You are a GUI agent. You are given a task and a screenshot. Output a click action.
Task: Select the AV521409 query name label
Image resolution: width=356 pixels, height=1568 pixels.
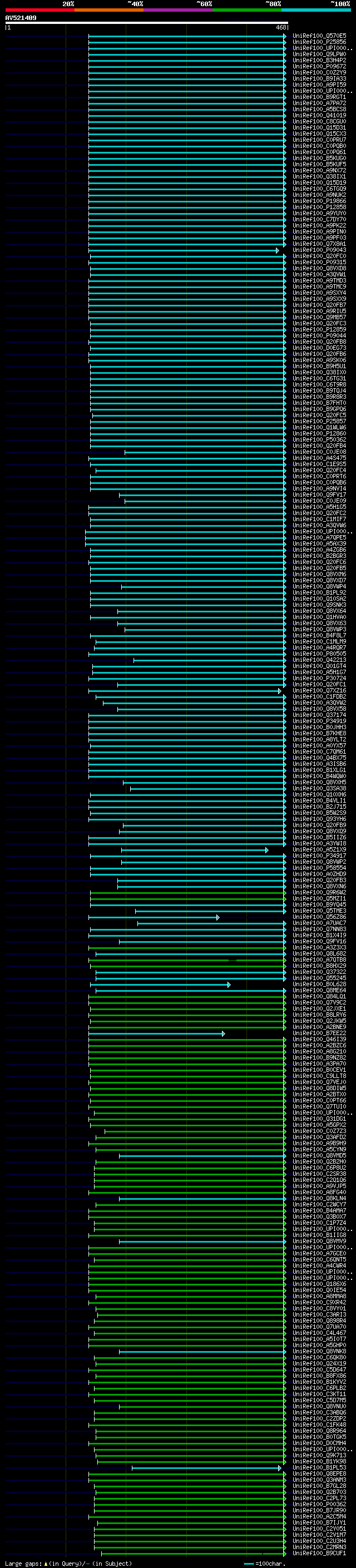(21, 18)
